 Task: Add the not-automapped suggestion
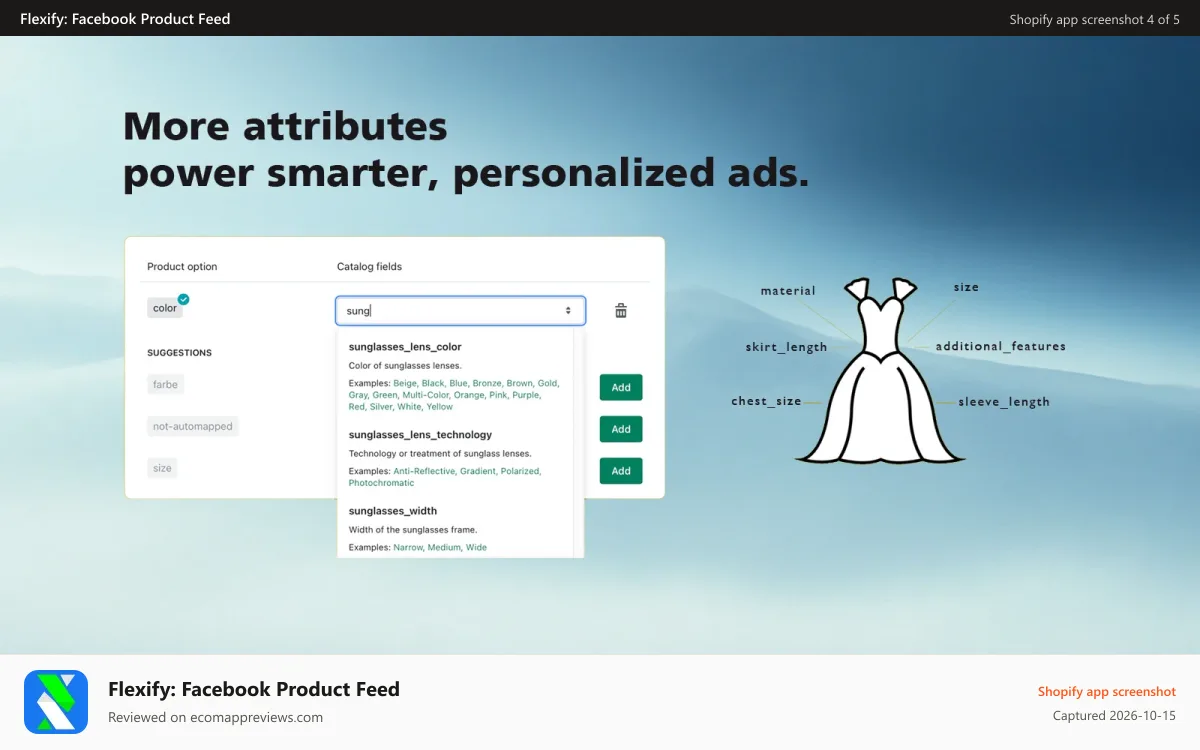click(x=621, y=429)
